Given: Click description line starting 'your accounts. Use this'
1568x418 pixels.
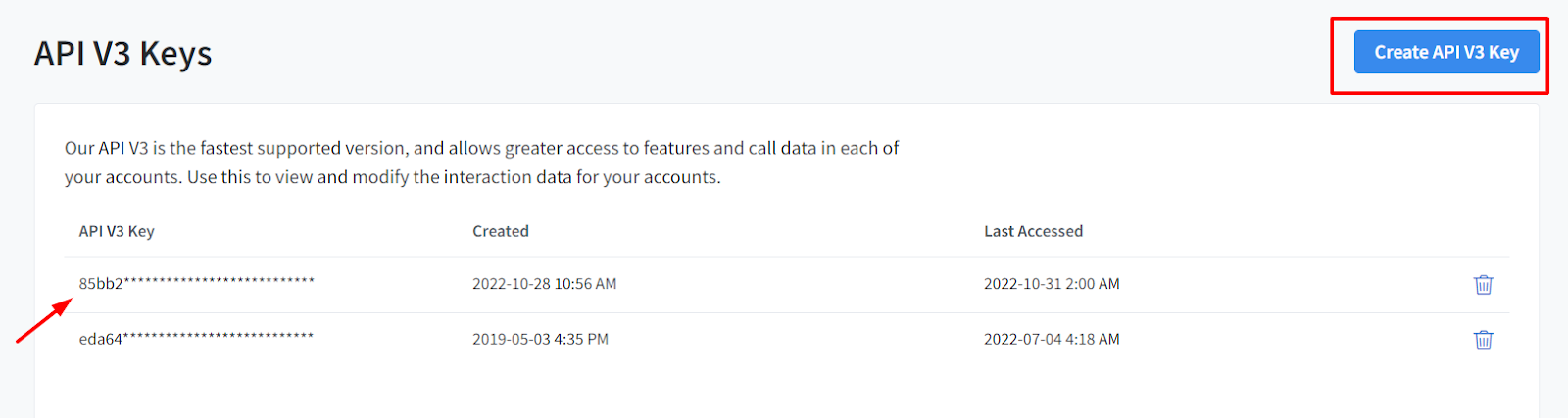Looking at the screenshot, I should [392, 177].
